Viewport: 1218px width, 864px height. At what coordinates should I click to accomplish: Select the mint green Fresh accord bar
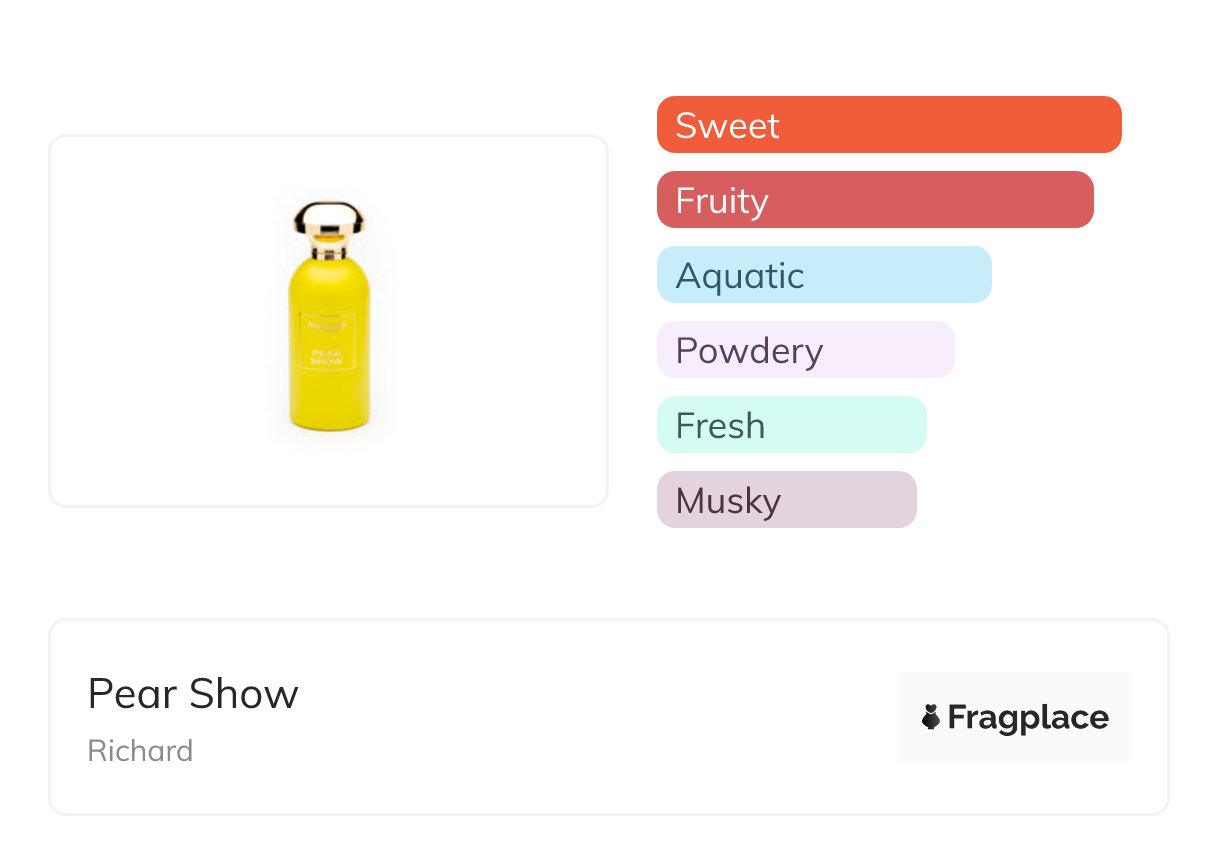tap(791, 425)
